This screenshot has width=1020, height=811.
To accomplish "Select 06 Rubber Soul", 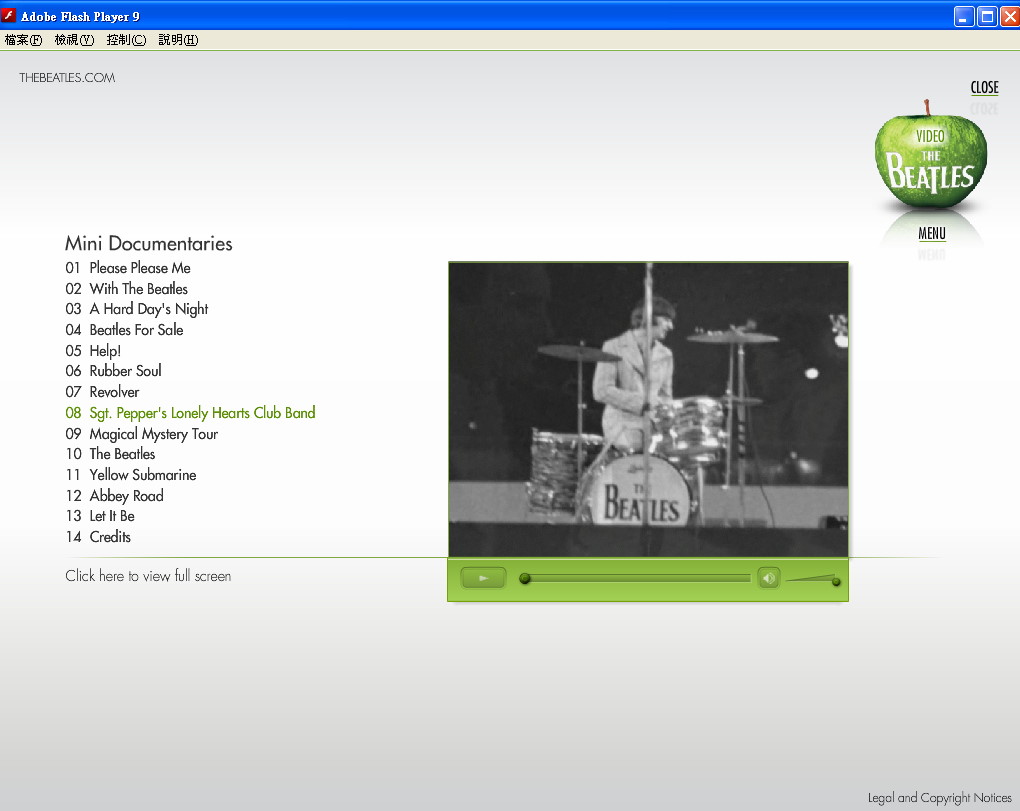I will 113,371.
